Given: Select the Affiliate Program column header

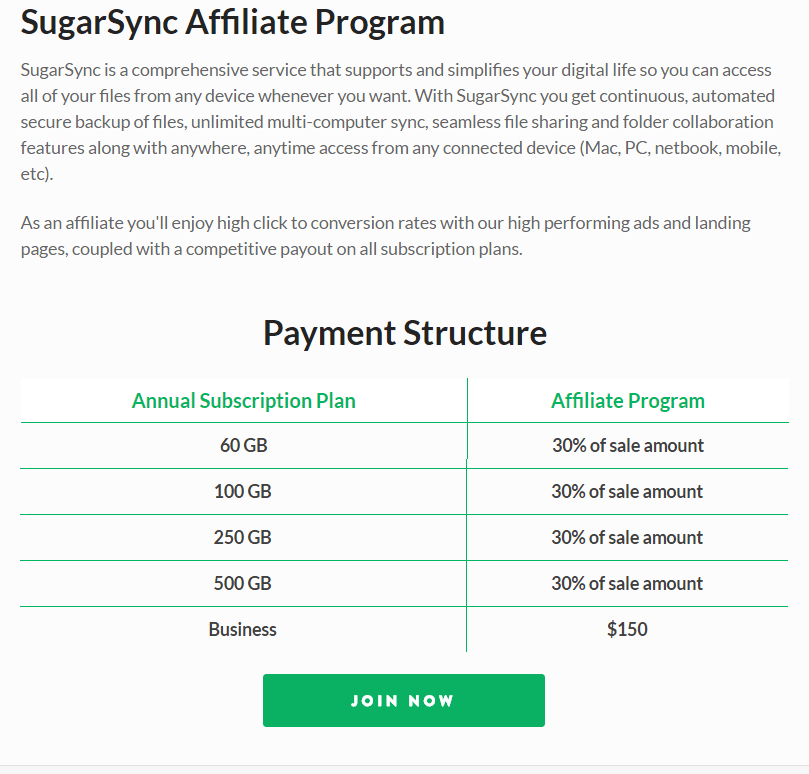Looking at the screenshot, I should point(627,401).
